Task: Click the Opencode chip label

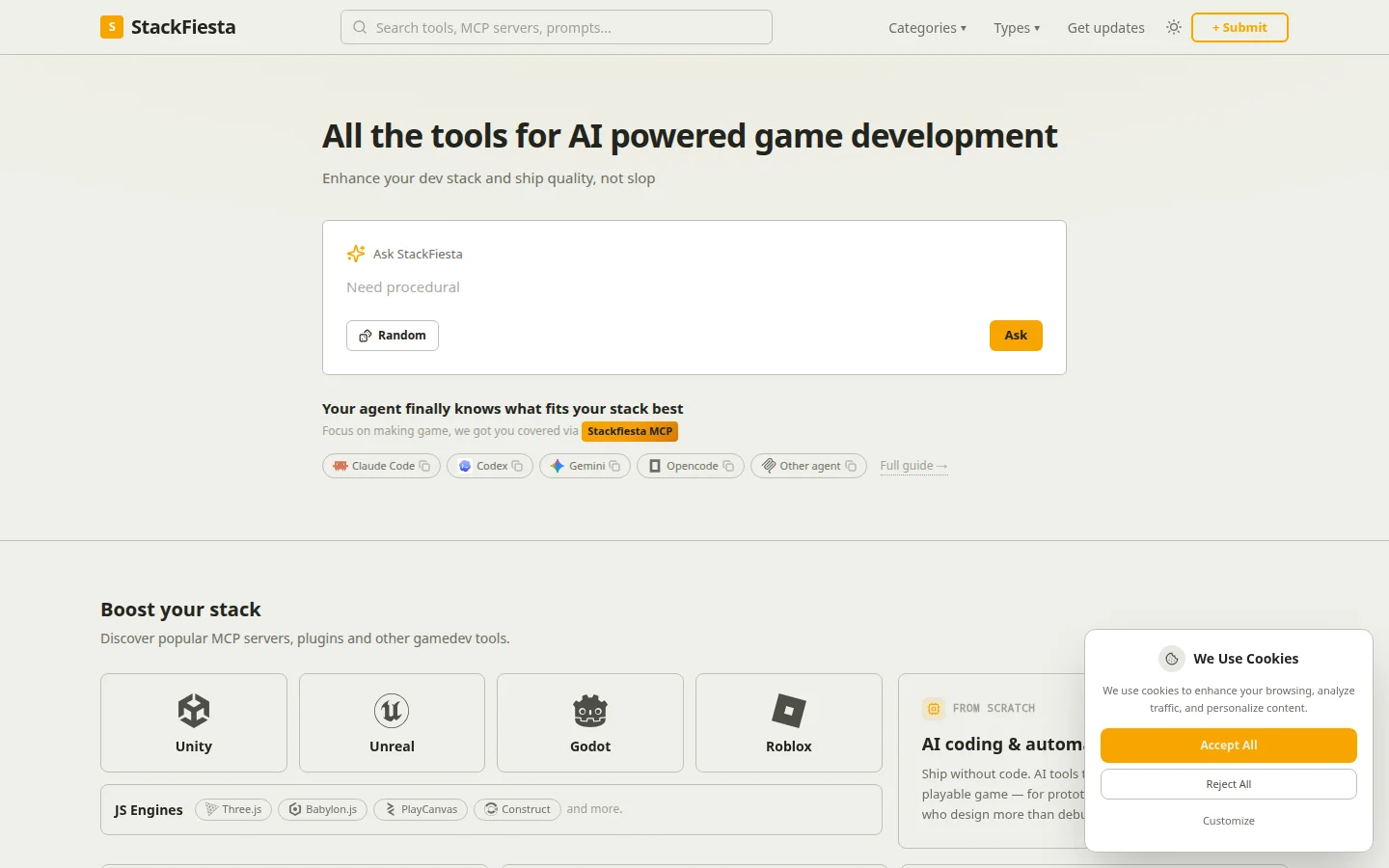Action: [x=693, y=466]
